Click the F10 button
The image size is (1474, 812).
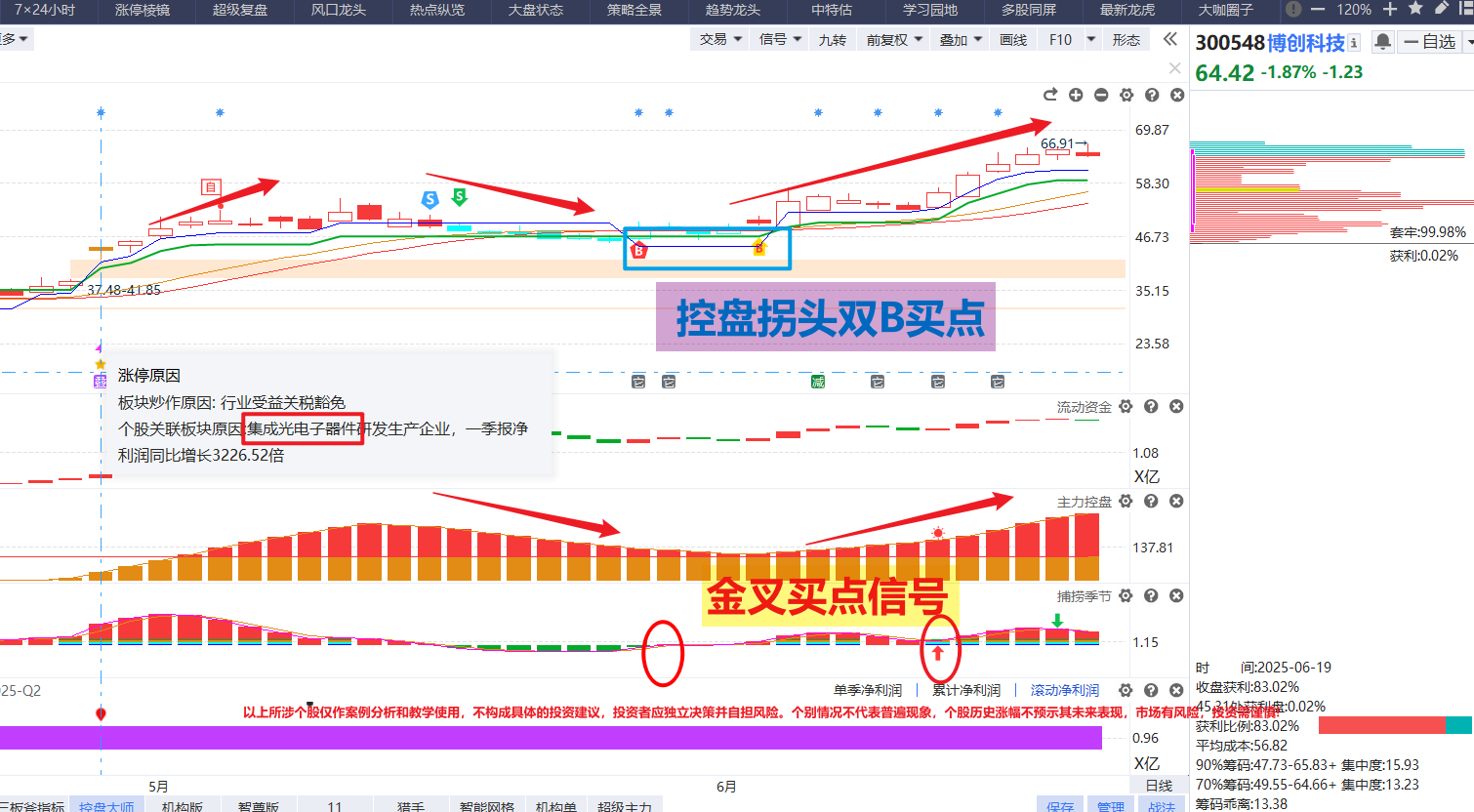click(1060, 40)
